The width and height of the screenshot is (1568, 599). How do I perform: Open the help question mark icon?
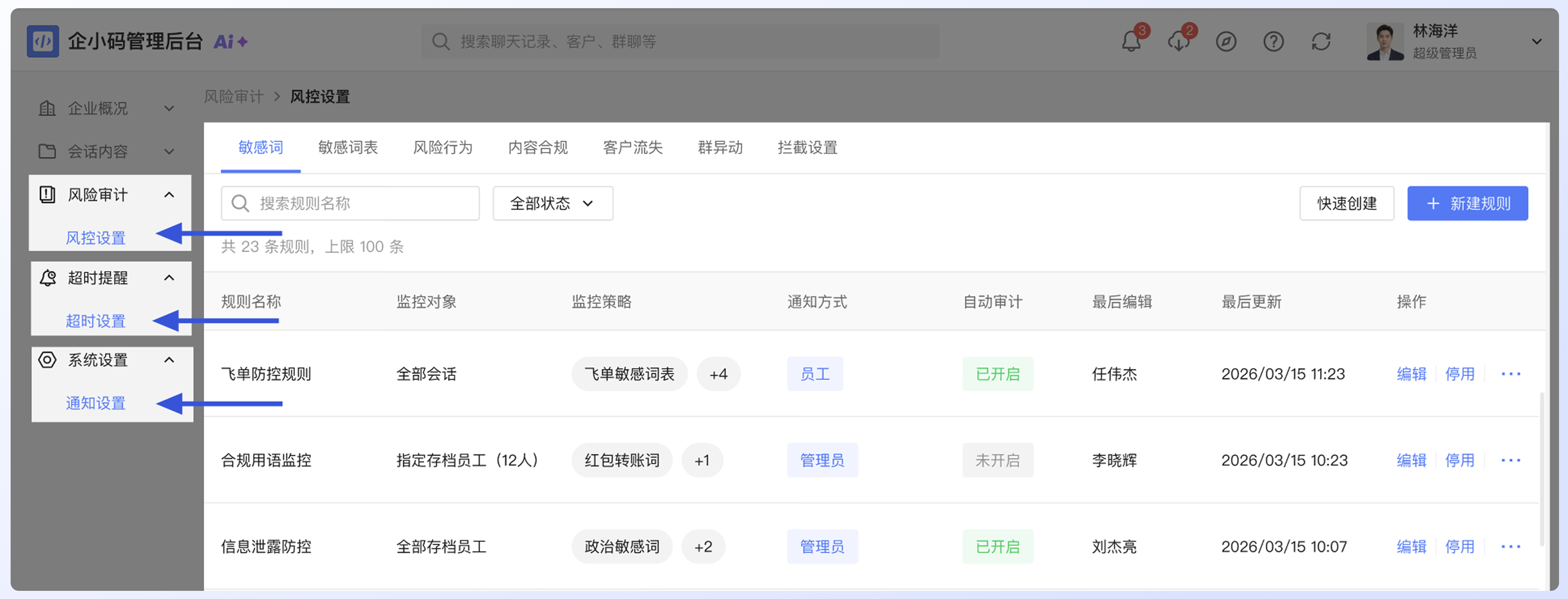tap(1274, 41)
